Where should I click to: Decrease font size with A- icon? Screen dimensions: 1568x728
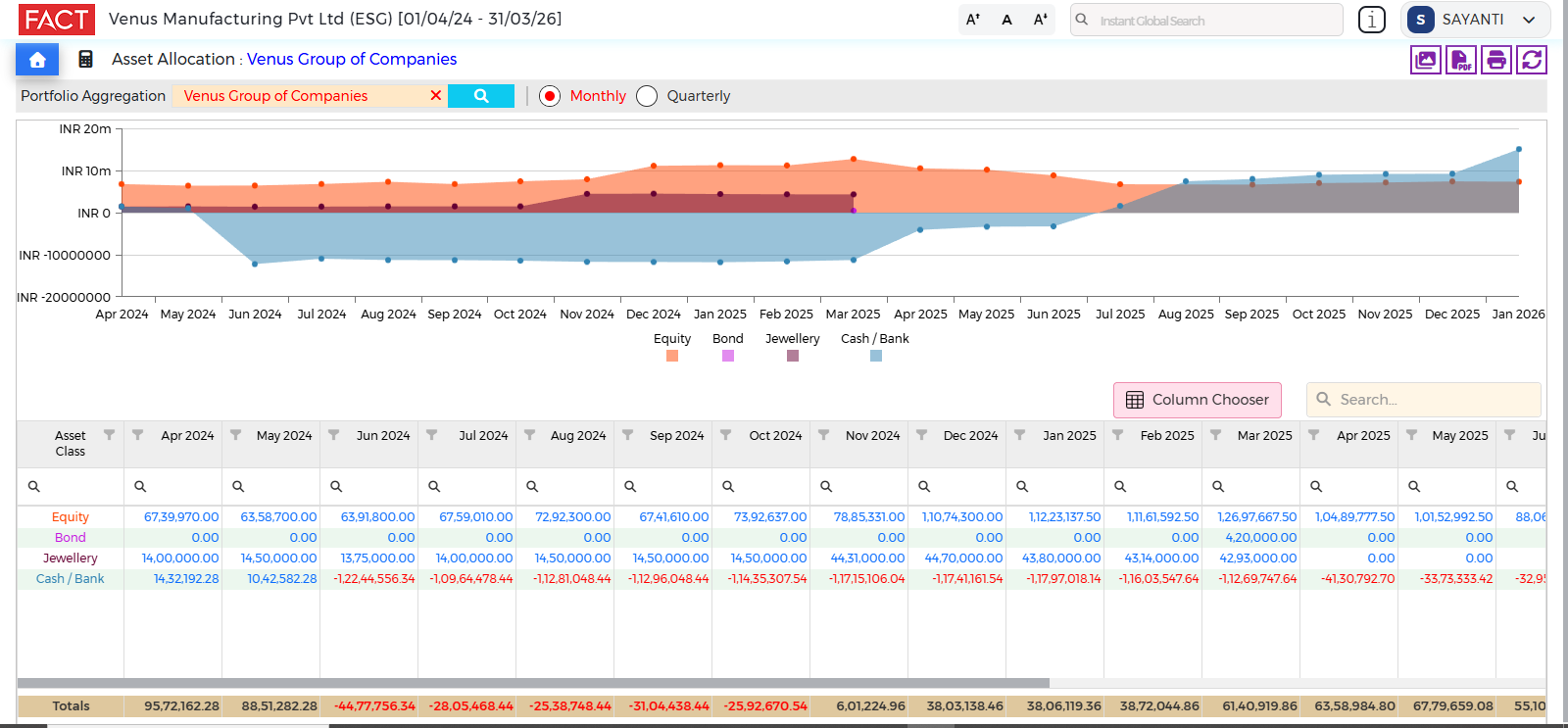tap(1040, 20)
